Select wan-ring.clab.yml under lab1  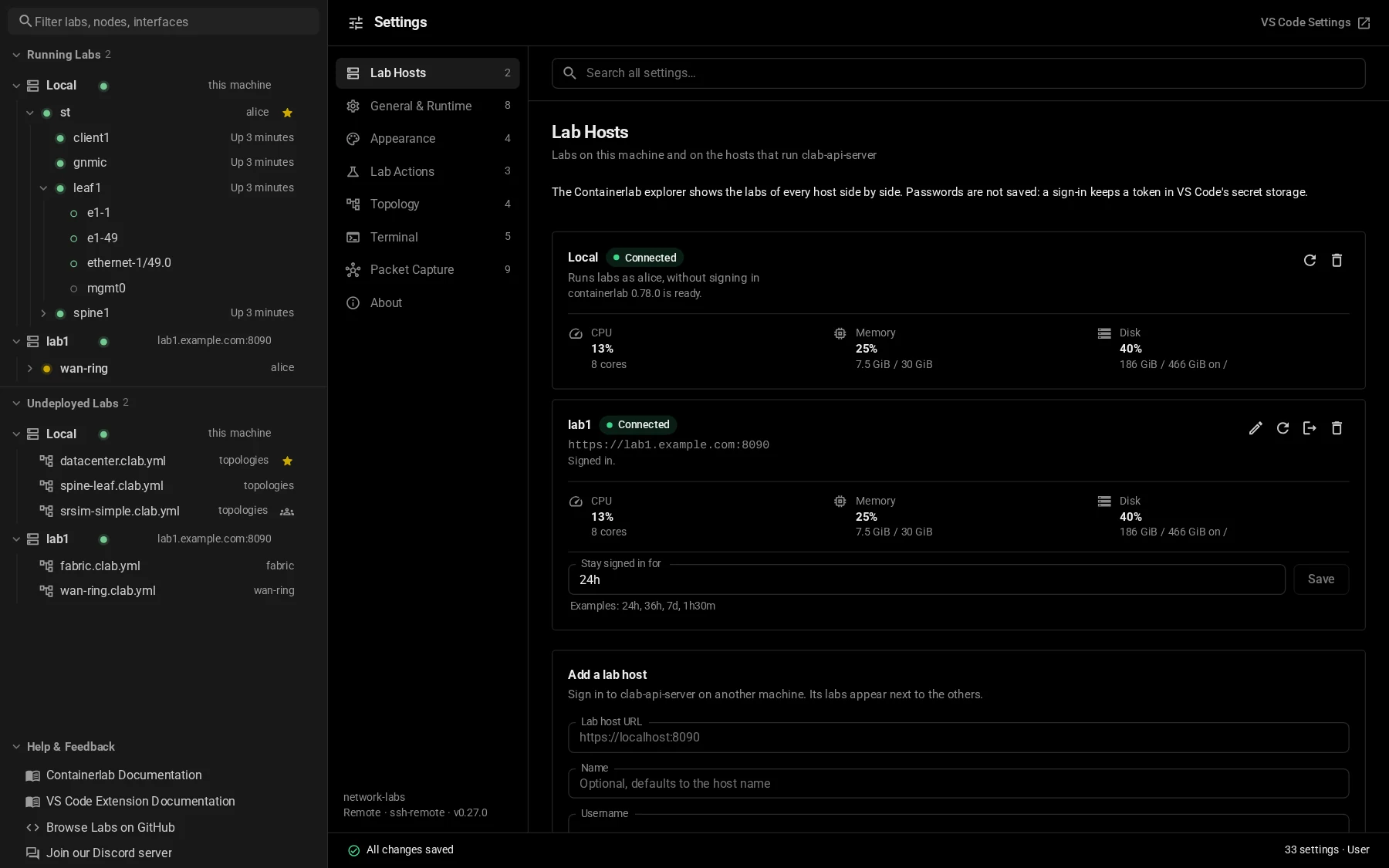click(x=164, y=591)
